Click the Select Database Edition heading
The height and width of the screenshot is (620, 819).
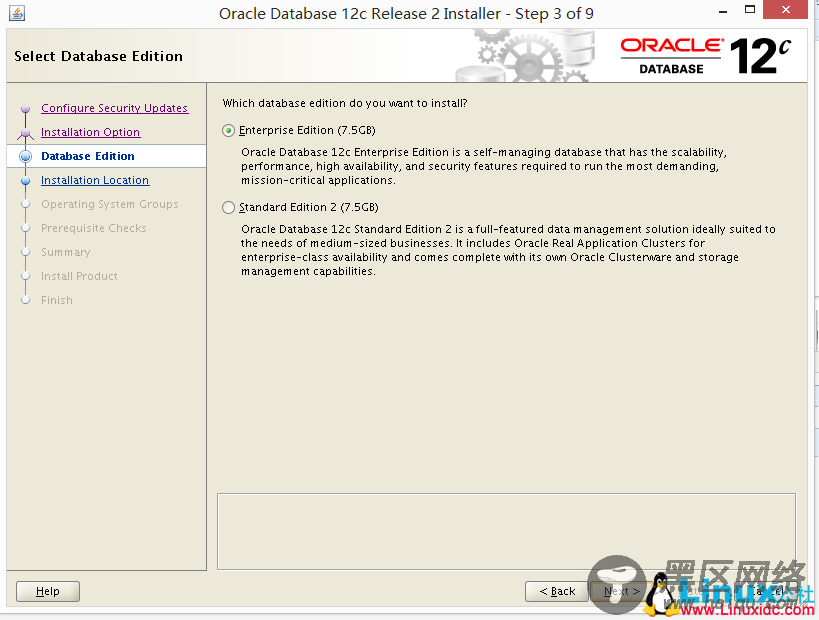click(x=98, y=56)
